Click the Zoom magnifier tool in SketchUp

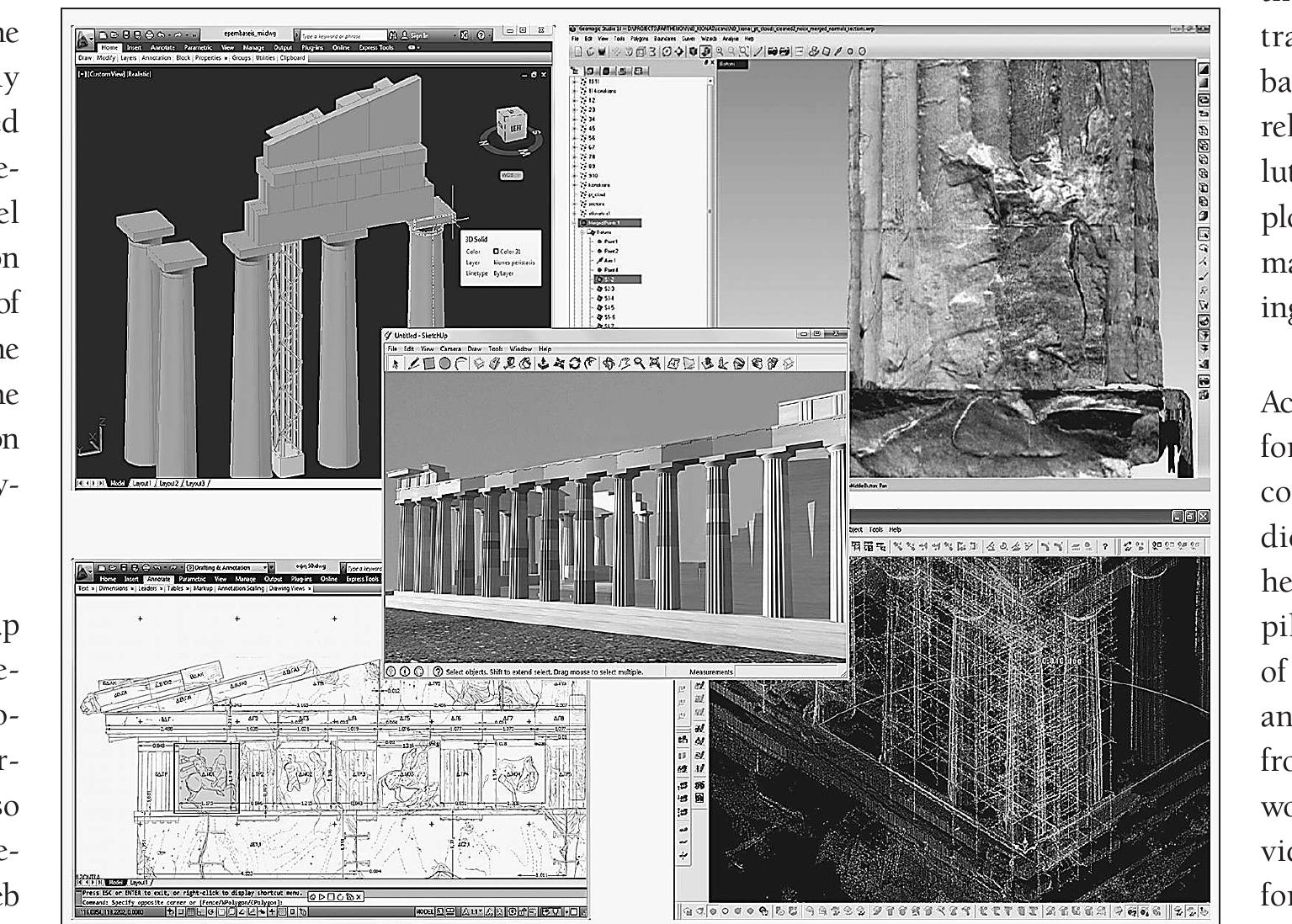(640, 364)
